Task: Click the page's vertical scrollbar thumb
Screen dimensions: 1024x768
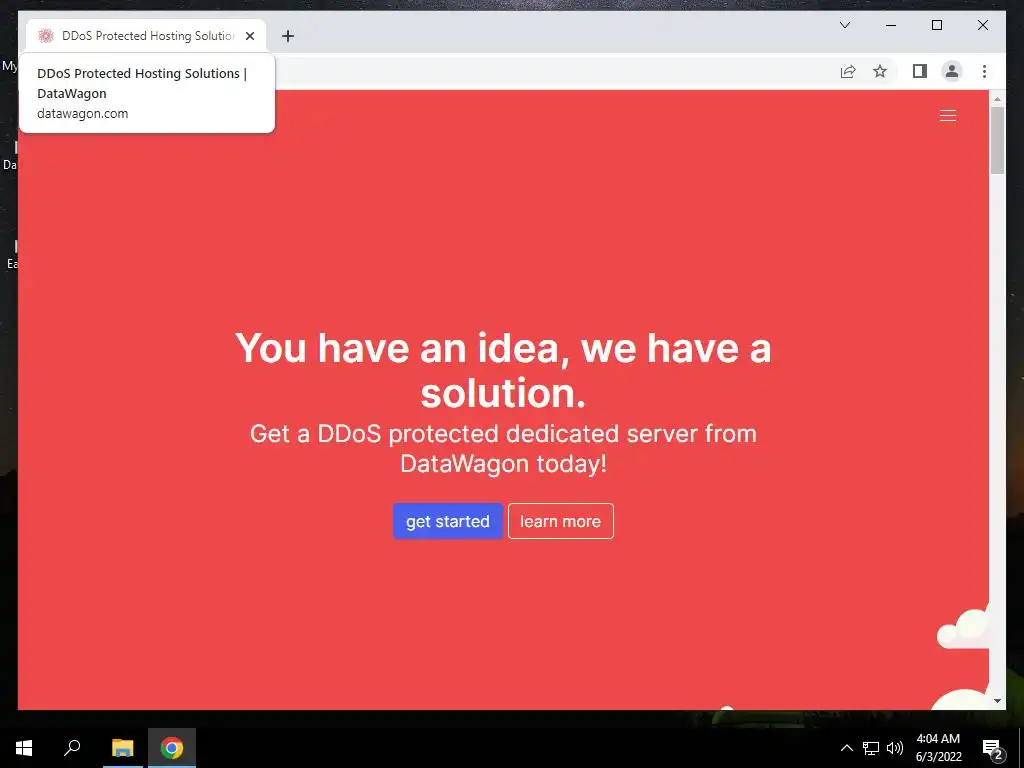Action: tap(997, 140)
